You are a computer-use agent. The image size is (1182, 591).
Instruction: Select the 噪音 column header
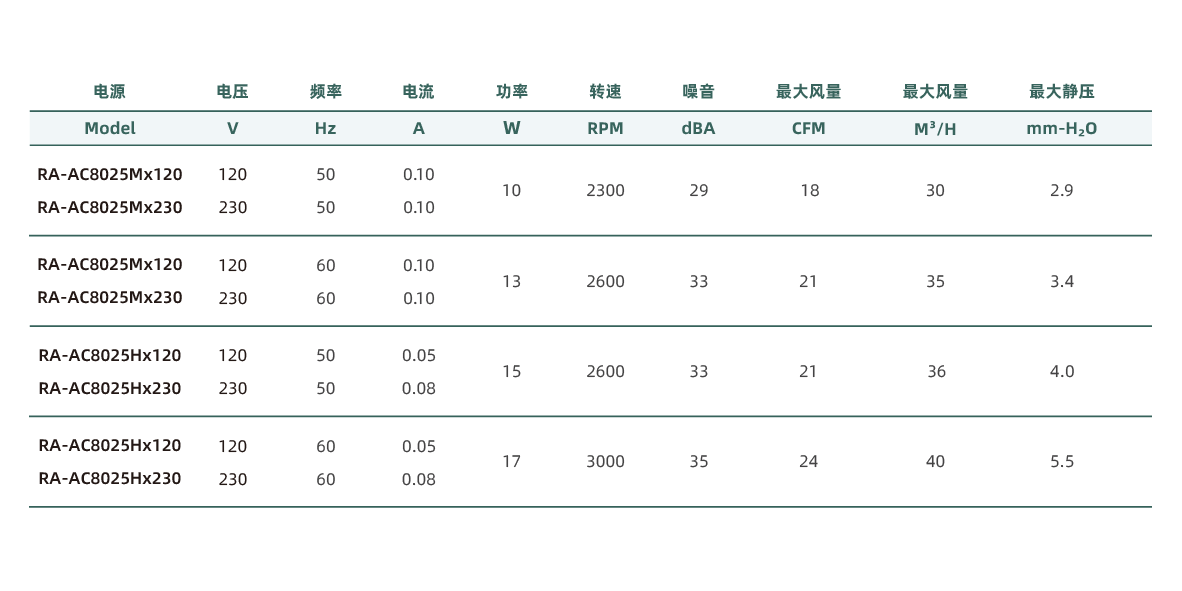coord(698,92)
